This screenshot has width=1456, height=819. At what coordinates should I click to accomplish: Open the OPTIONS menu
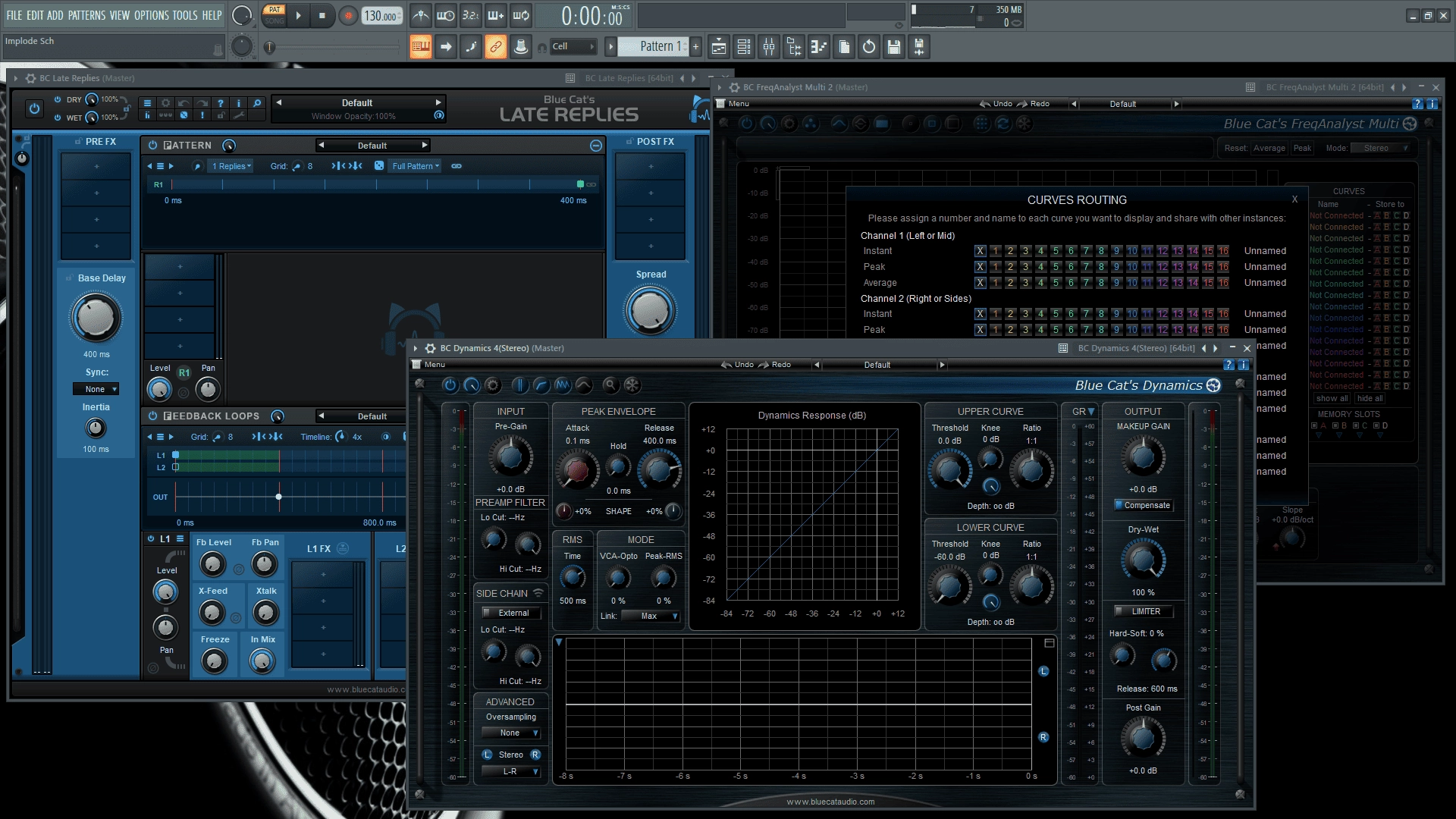tap(152, 15)
